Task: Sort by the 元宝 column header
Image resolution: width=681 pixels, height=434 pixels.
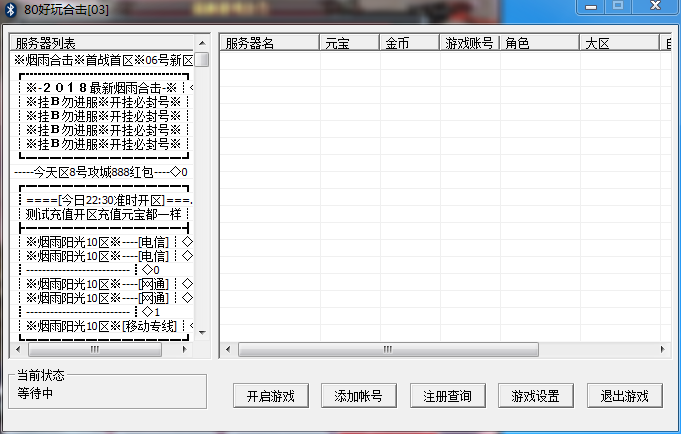Action: (350, 43)
